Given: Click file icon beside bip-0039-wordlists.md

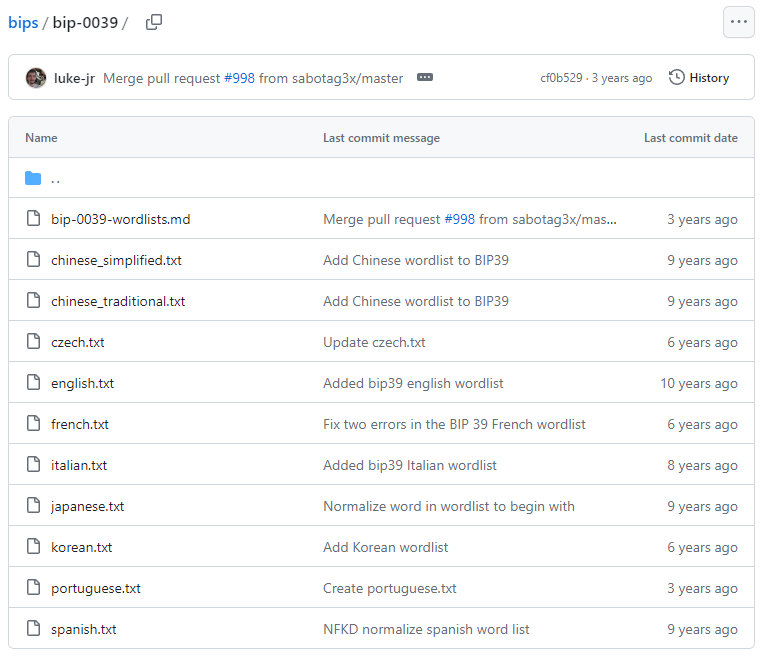Looking at the screenshot, I should pos(33,220).
